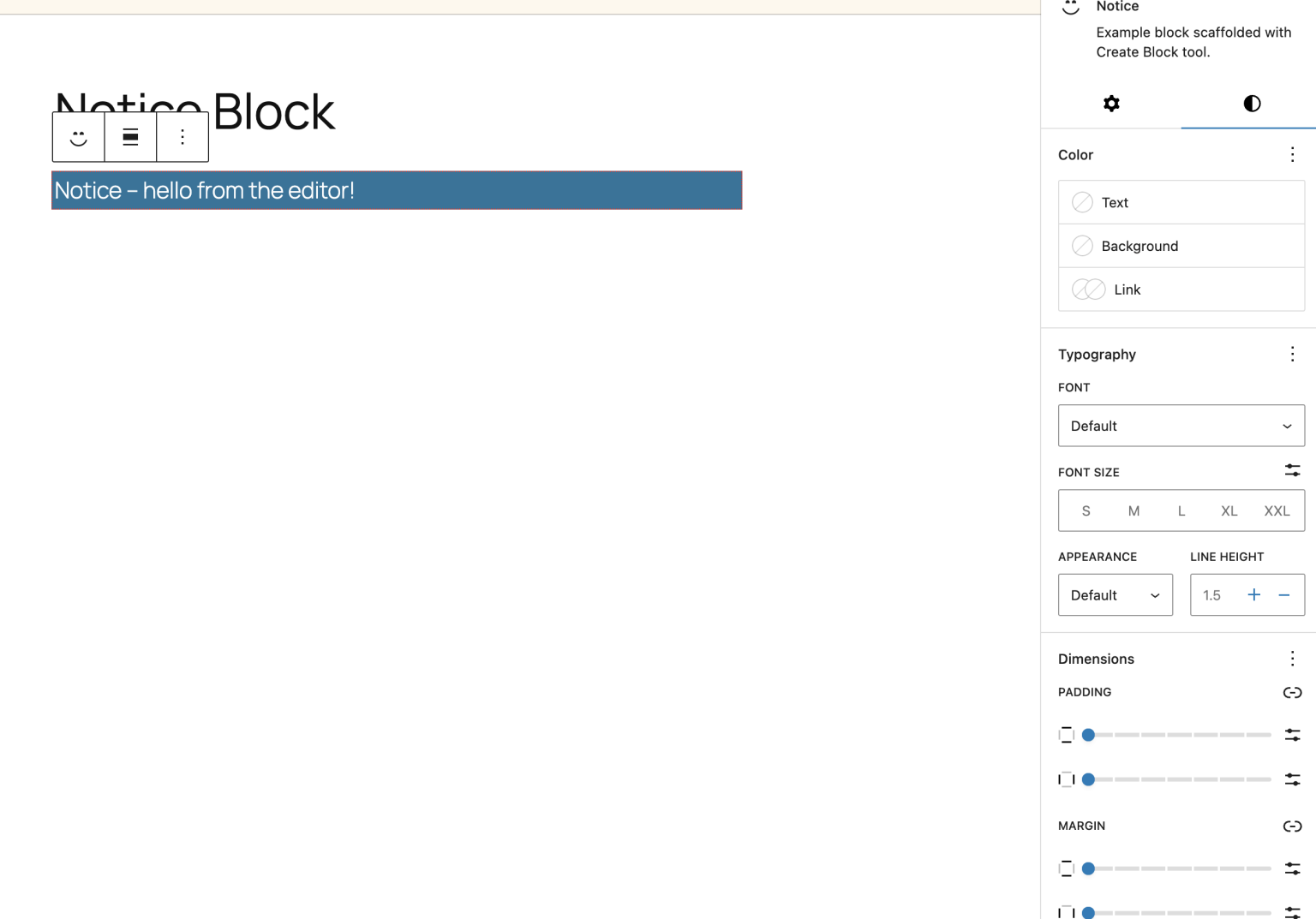
Task: Select the Notice block in the editor
Action: coord(397,190)
